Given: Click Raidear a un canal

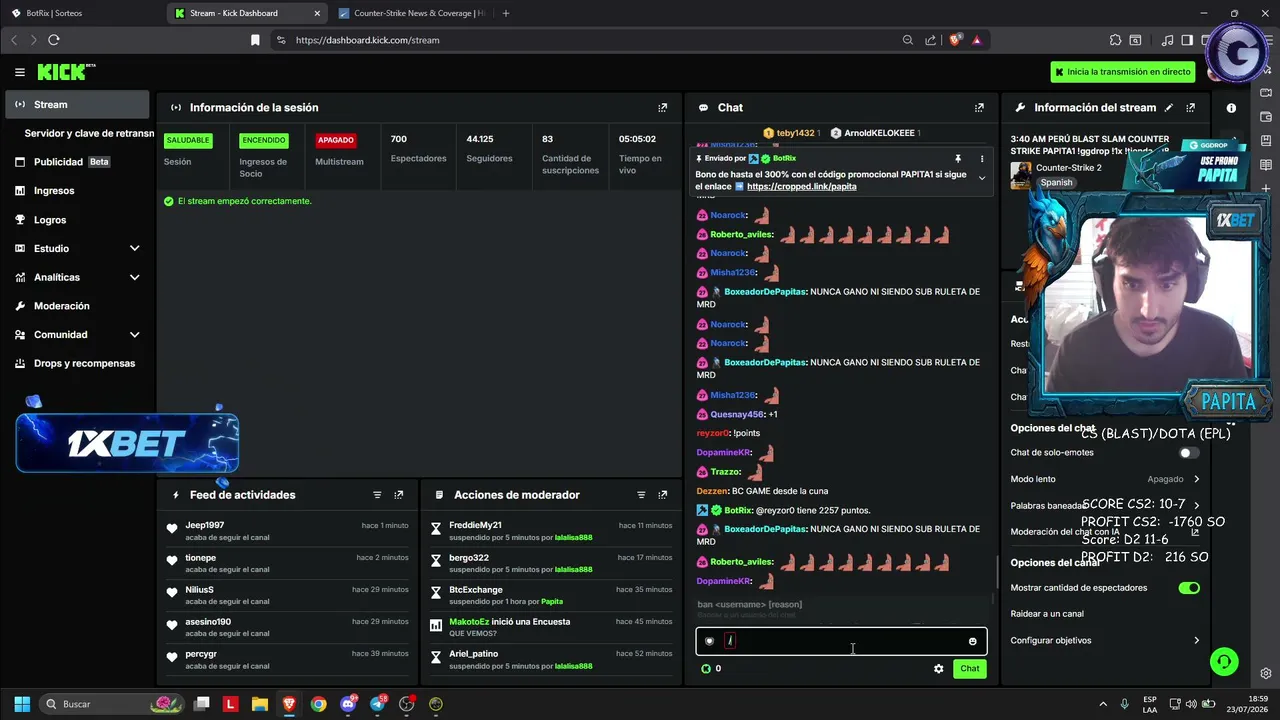Looking at the screenshot, I should click(1047, 613).
